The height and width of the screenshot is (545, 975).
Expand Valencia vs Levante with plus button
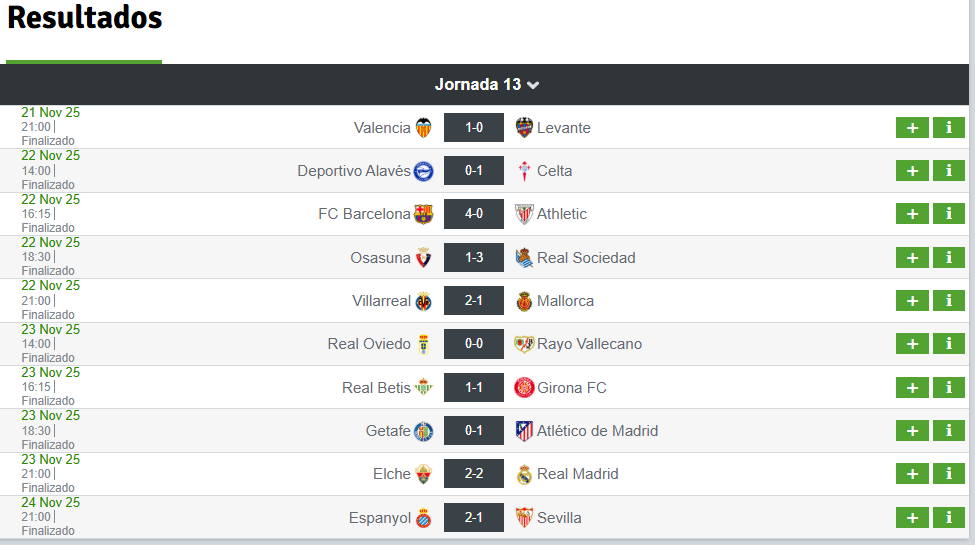[x=912, y=128]
